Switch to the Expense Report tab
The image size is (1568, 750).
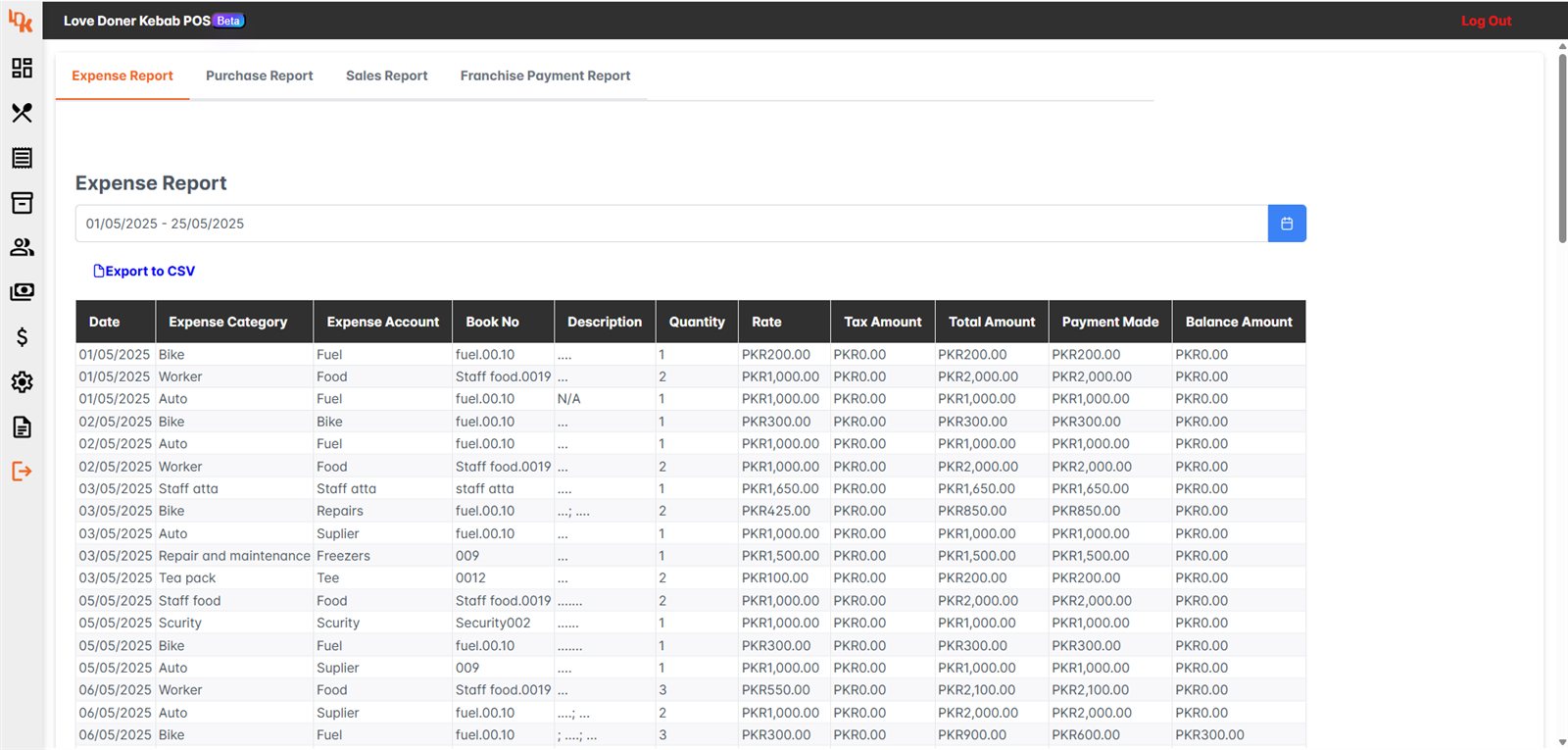pyautogui.click(x=122, y=75)
